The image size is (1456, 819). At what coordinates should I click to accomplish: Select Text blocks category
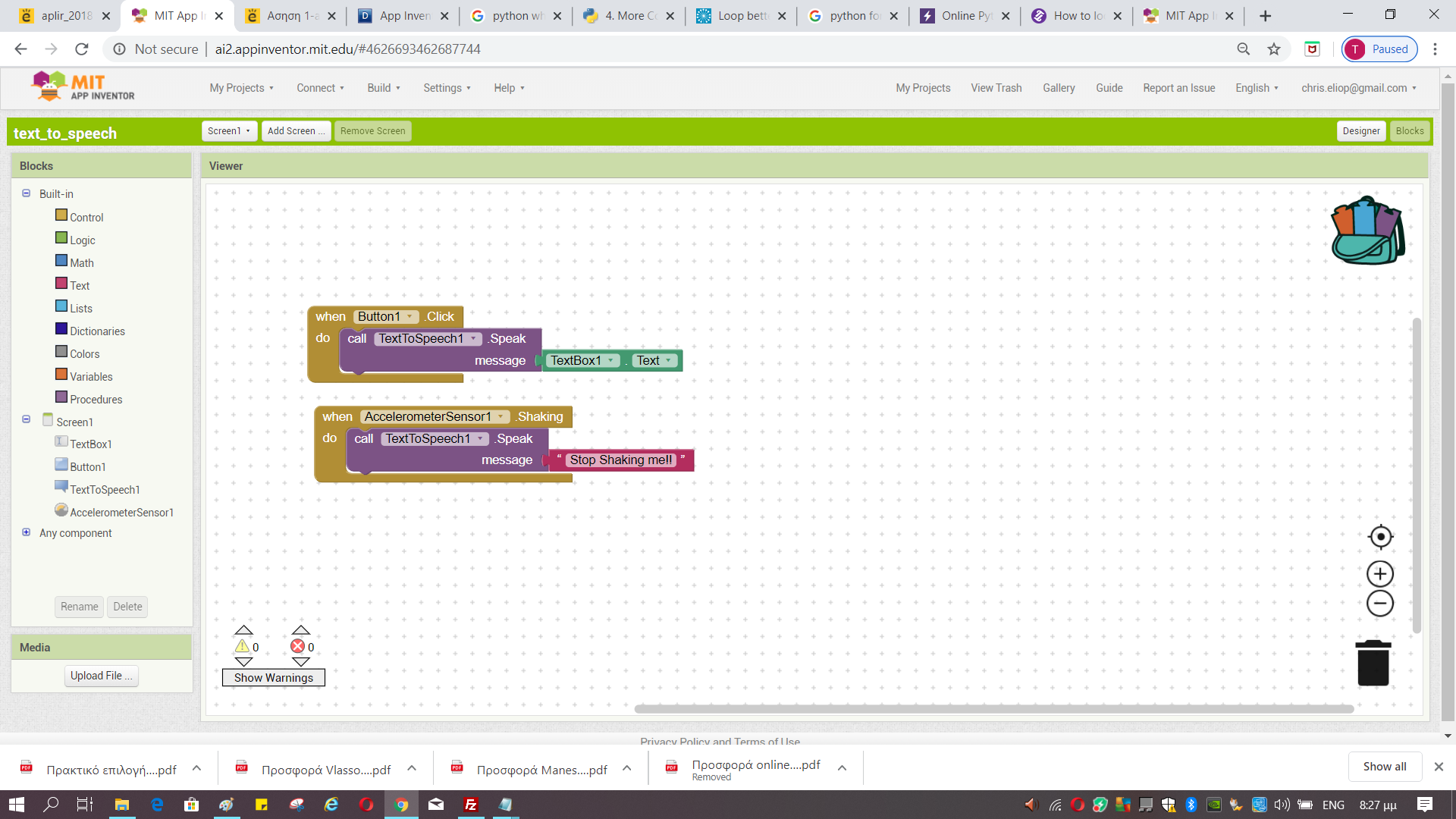(80, 285)
